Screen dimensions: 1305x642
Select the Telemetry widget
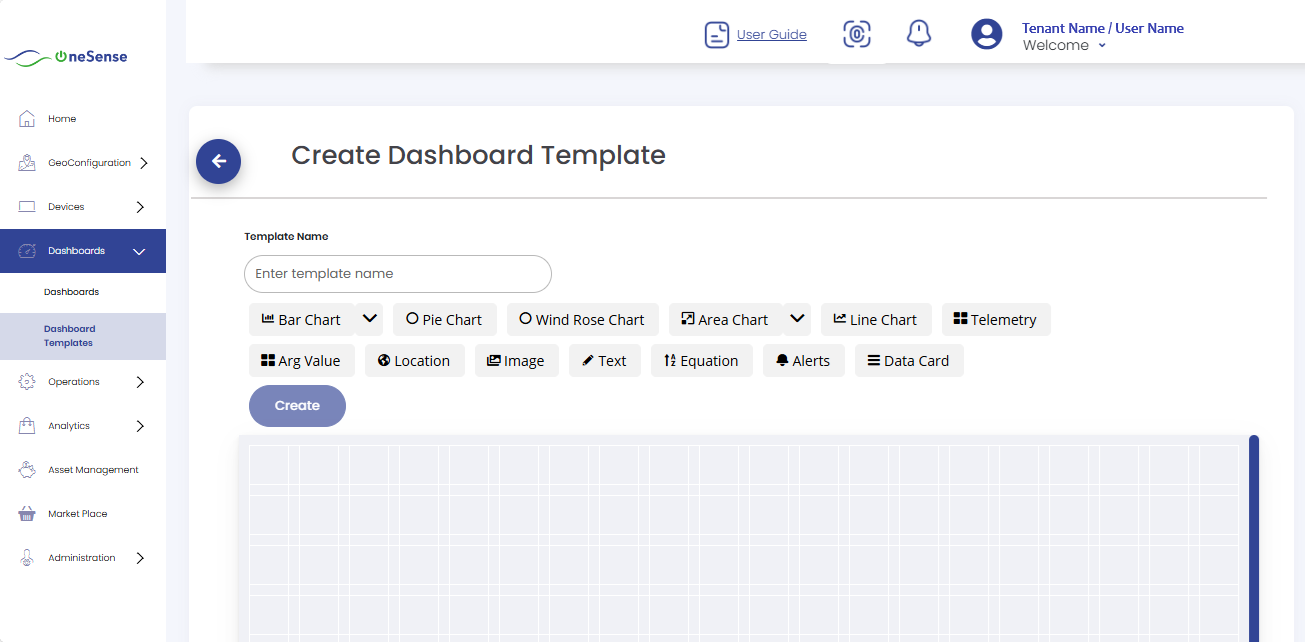pos(996,319)
